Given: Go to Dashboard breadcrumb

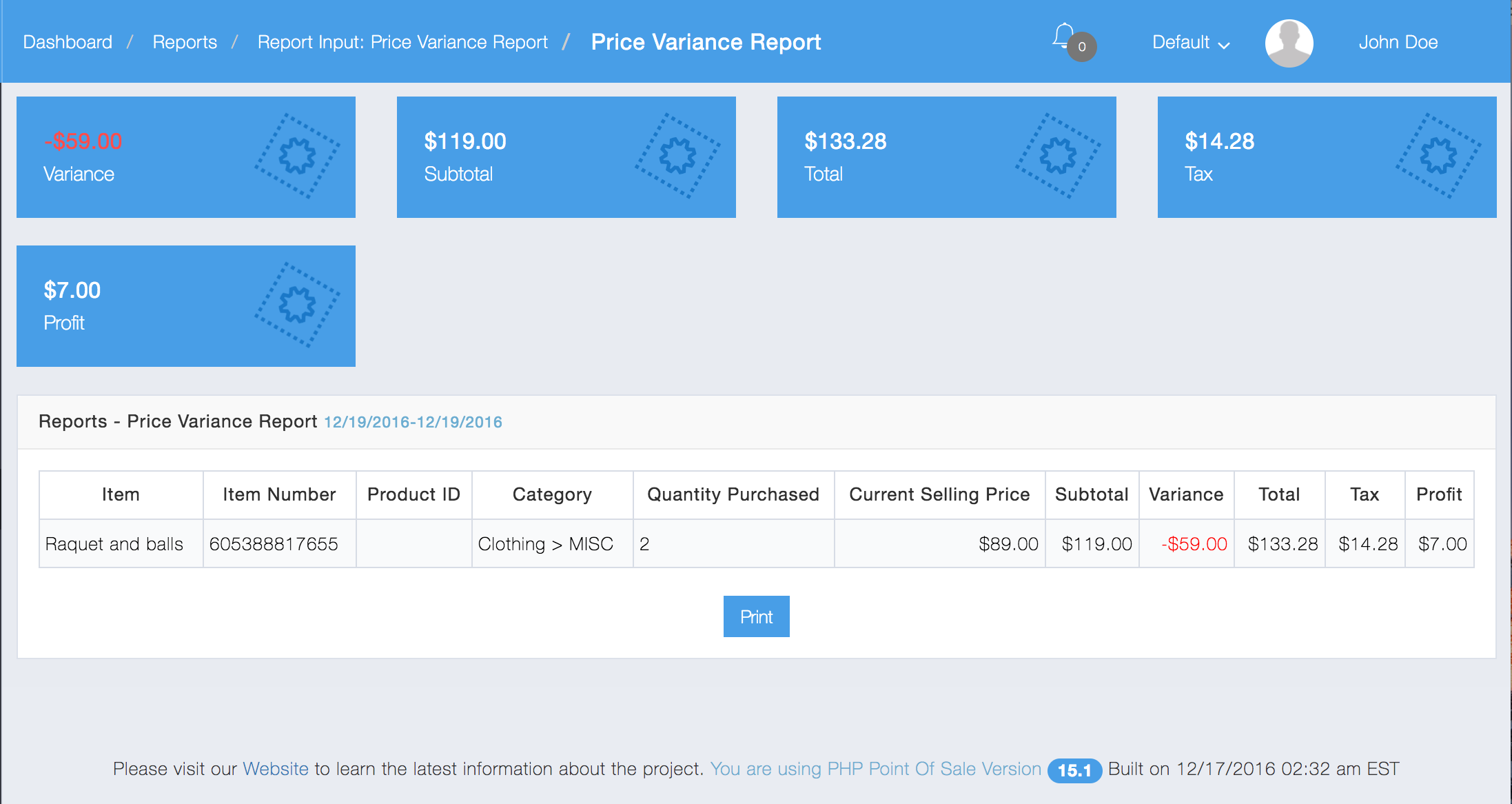Looking at the screenshot, I should point(68,43).
